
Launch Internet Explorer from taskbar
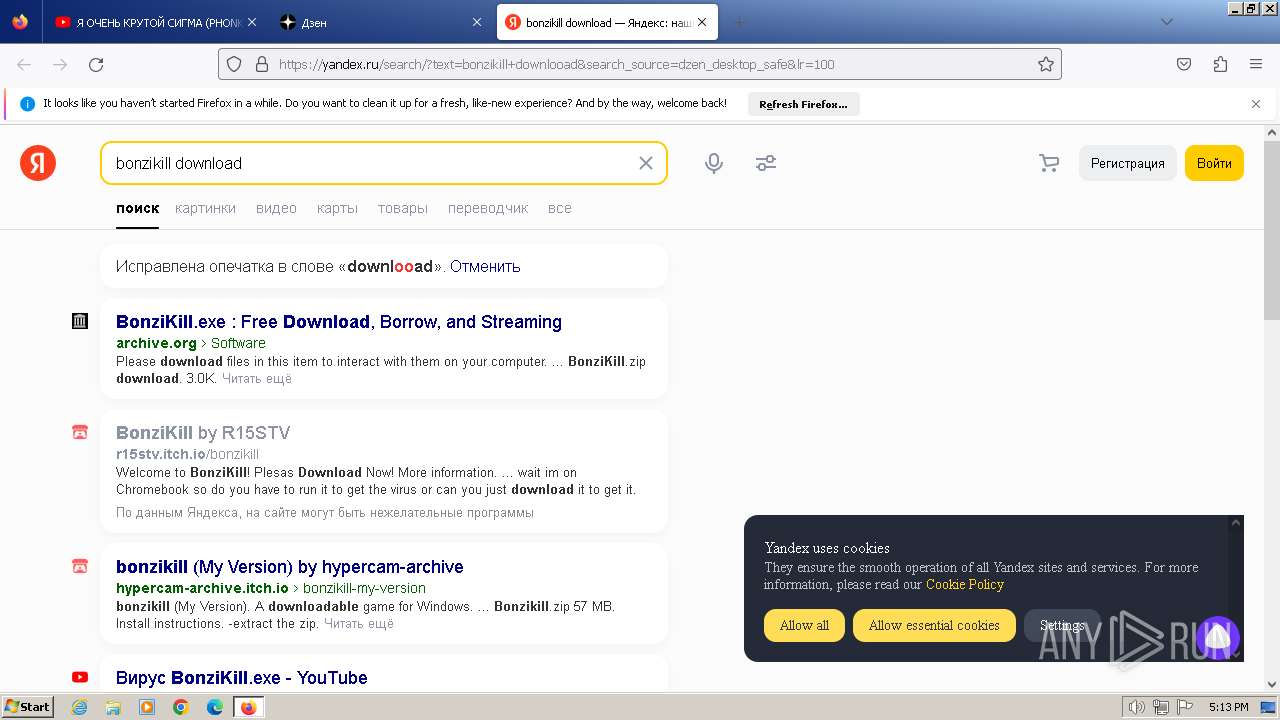pos(80,707)
